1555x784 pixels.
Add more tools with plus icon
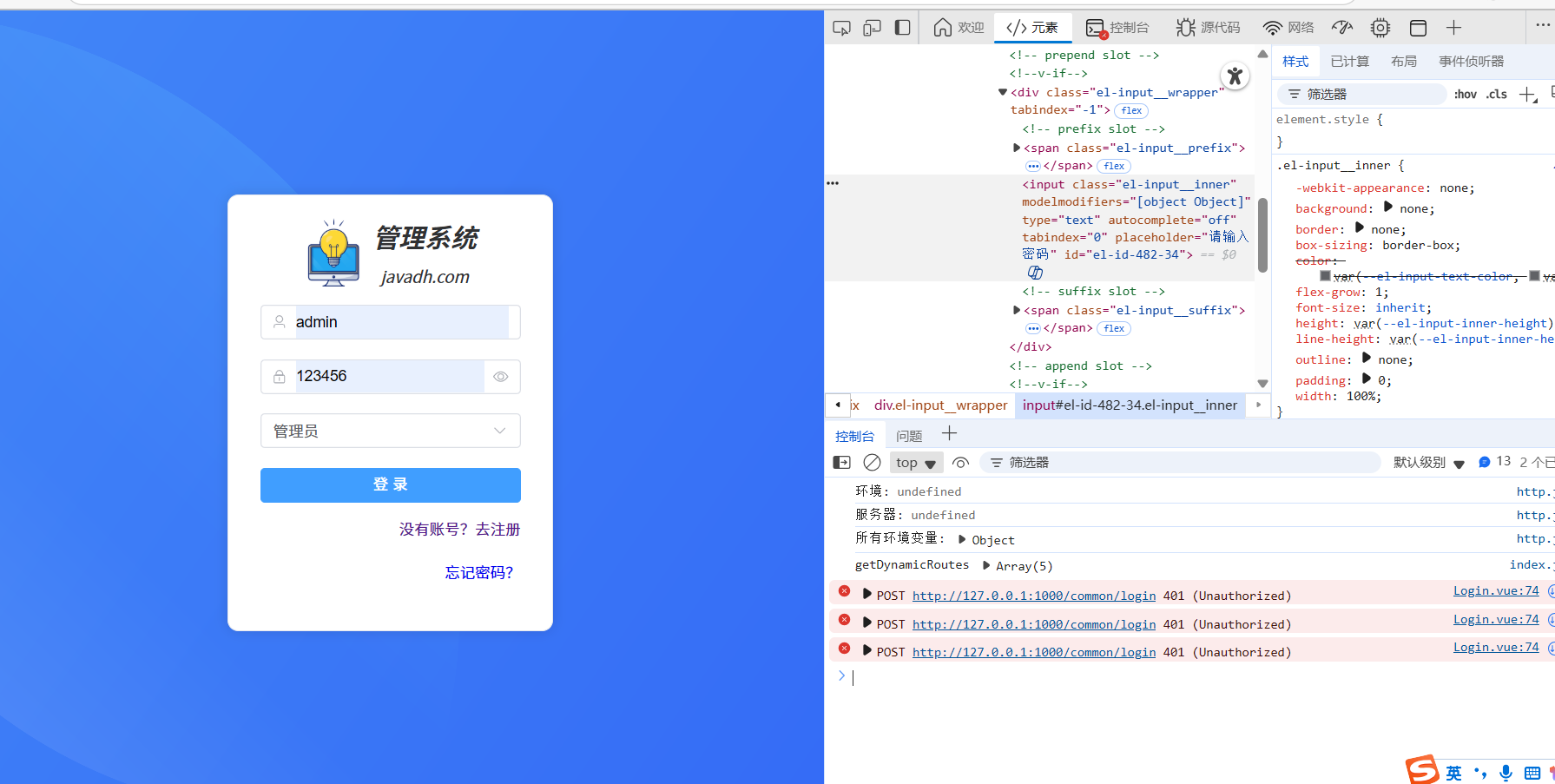pyautogui.click(x=1454, y=28)
